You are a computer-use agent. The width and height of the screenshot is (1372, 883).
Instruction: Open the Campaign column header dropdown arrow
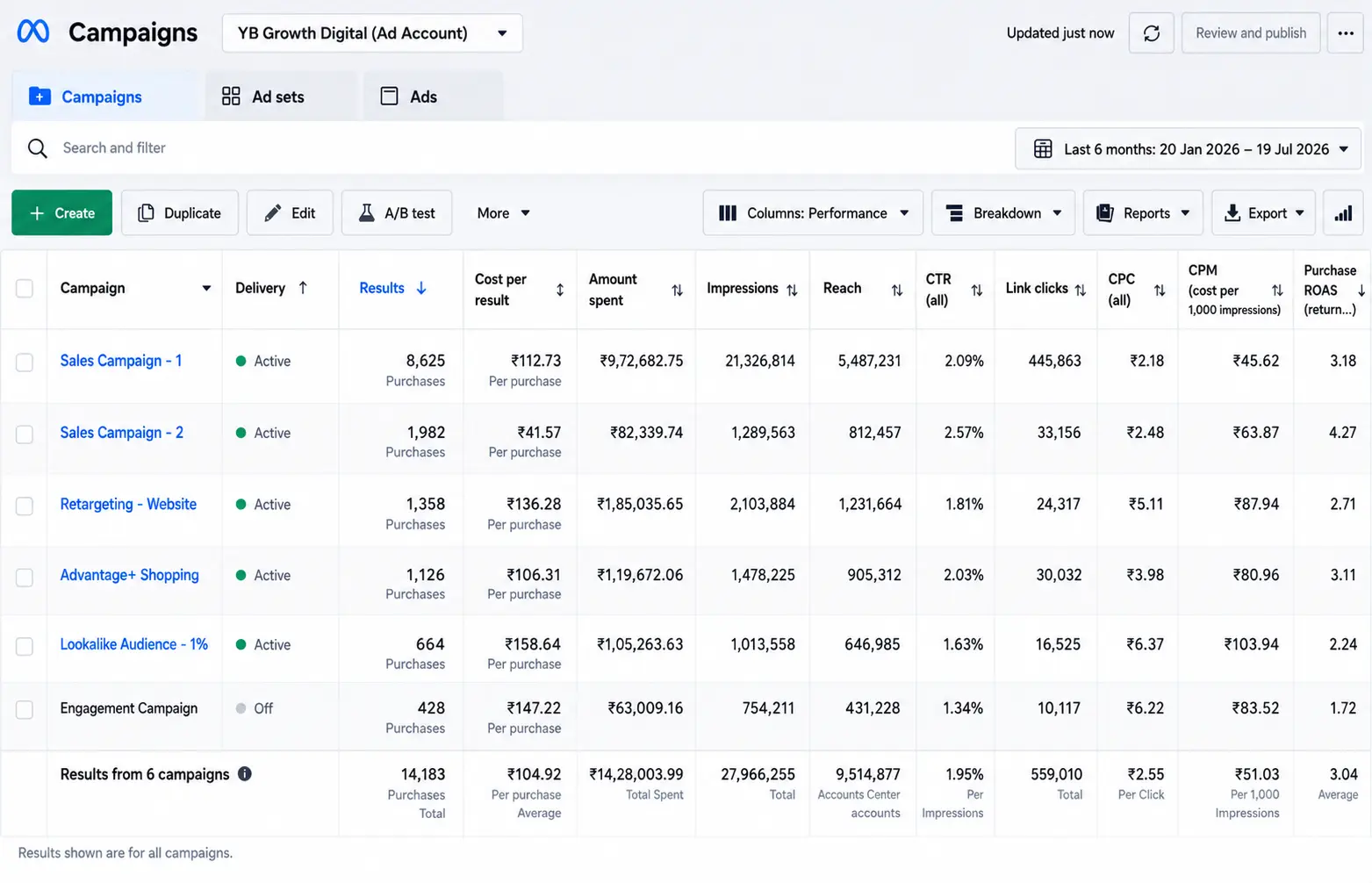(206, 289)
